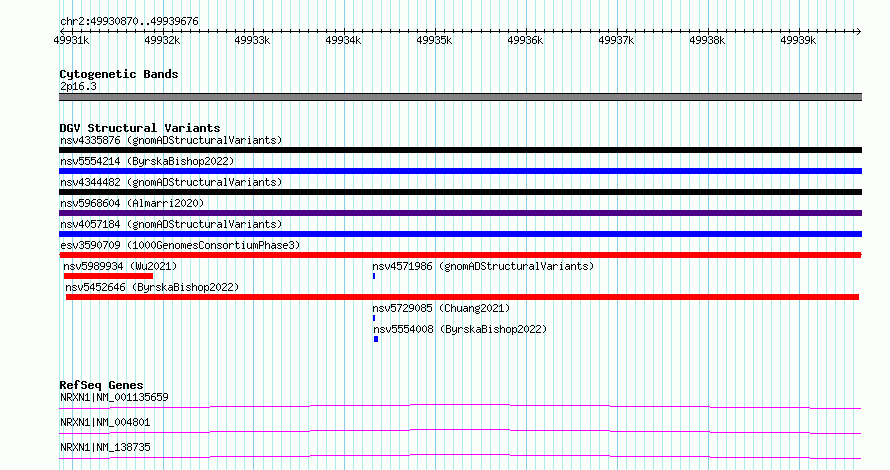Open variant nsv5989934 (Wu2021) label
The height and width of the screenshot is (470, 890).
(120, 266)
